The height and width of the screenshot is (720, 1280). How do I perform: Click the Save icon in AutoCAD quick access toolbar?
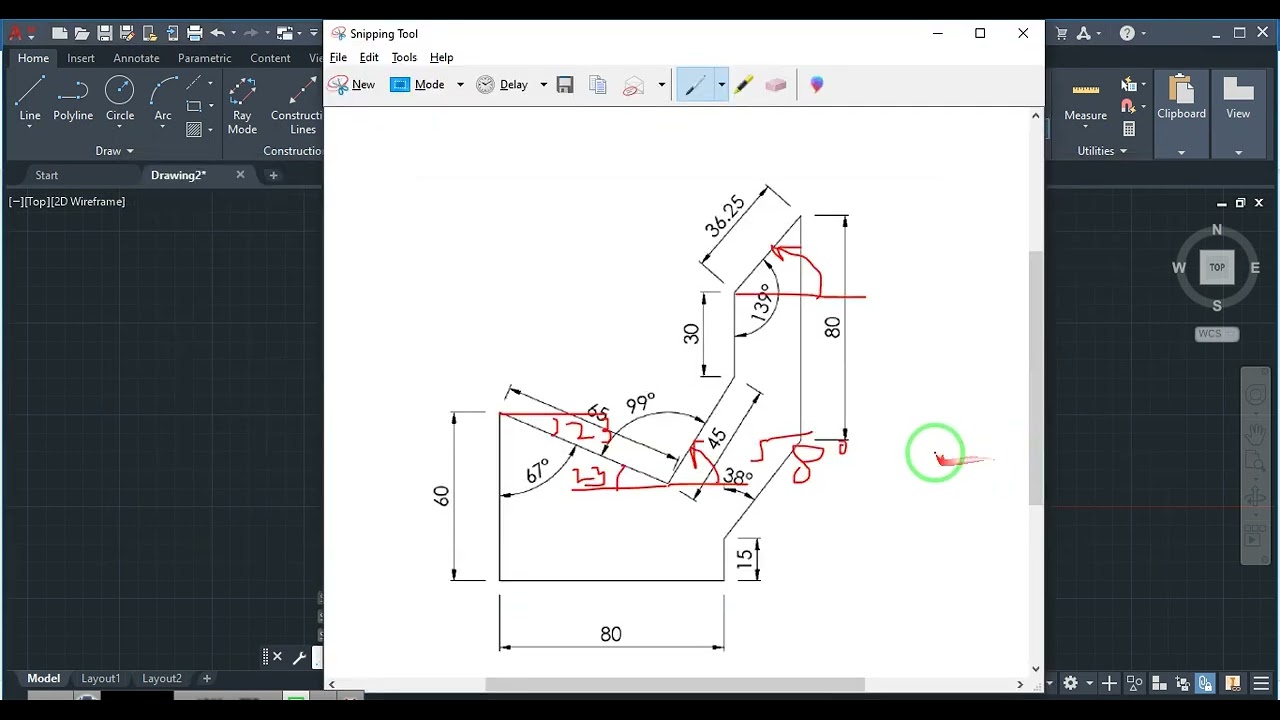point(105,33)
